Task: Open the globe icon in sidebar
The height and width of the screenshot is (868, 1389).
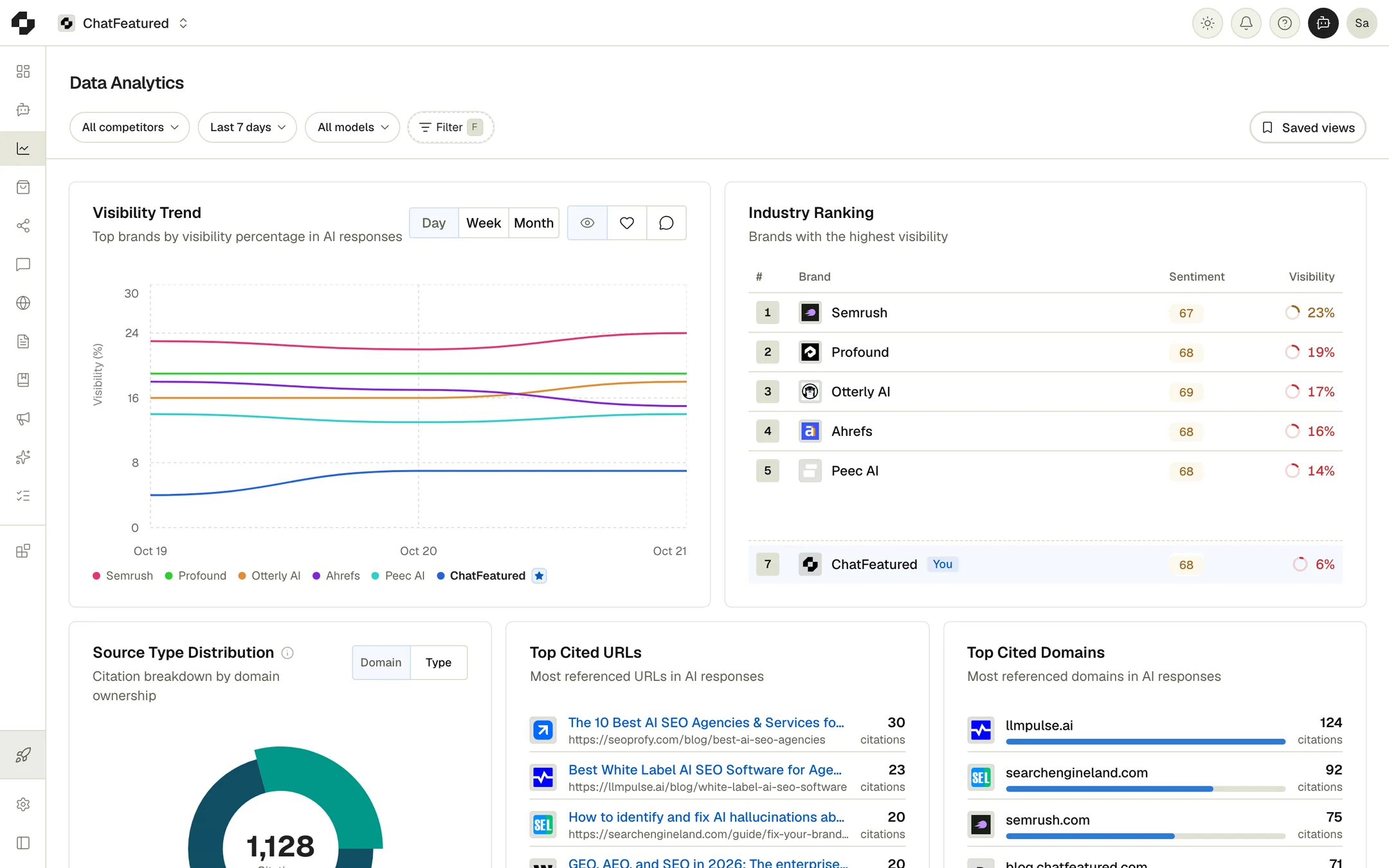Action: [x=23, y=303]
